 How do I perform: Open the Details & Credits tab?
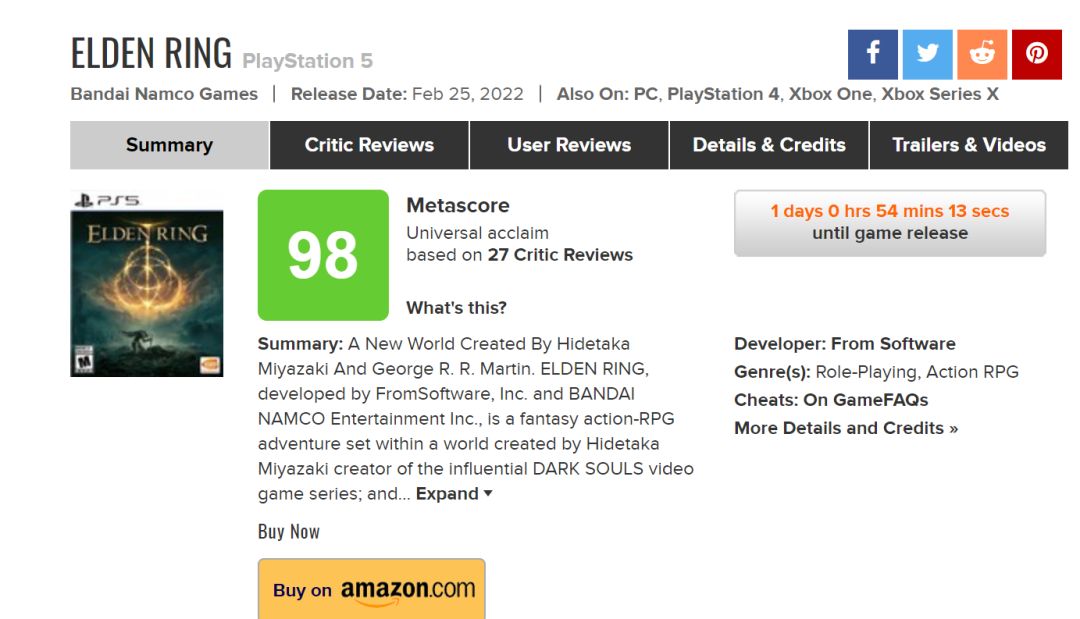(x=769, y=145)
